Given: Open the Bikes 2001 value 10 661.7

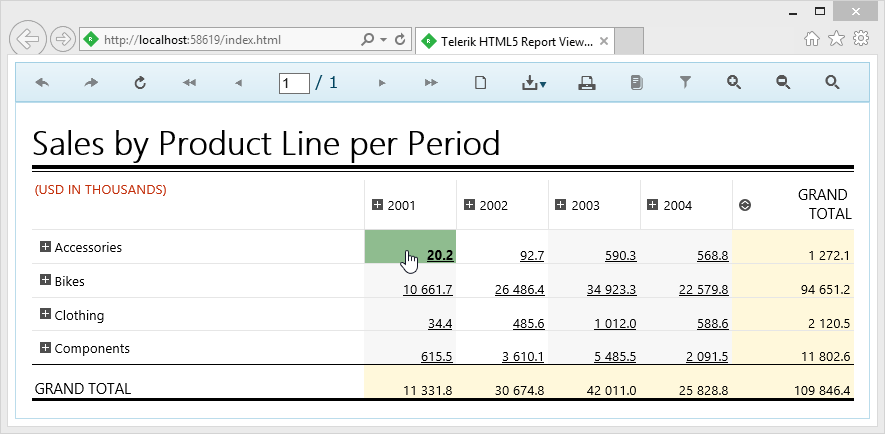Looking at the screenshot, I should point(428,290).
